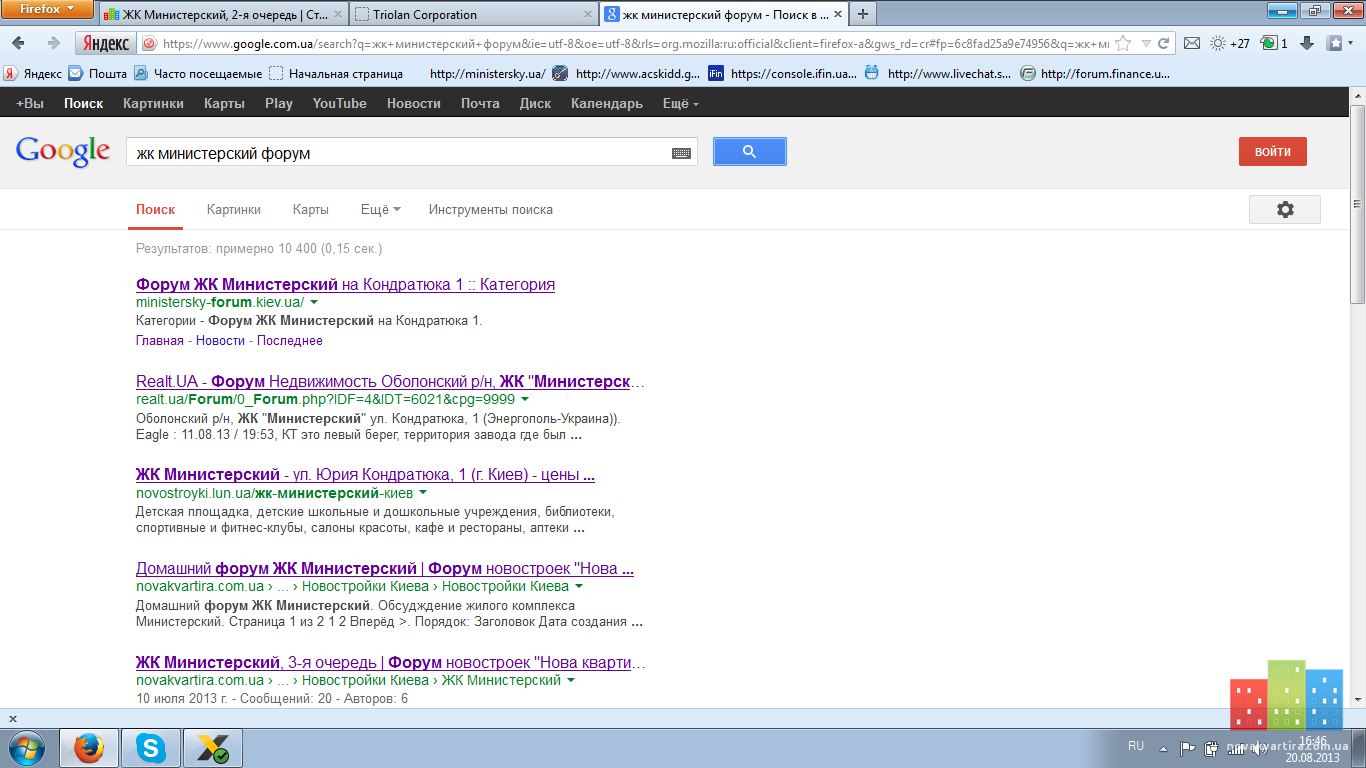The width and height of the screenshot is (1366, 768).
Task: Open Почта in the black Google bar
Action: pos(480,103)
